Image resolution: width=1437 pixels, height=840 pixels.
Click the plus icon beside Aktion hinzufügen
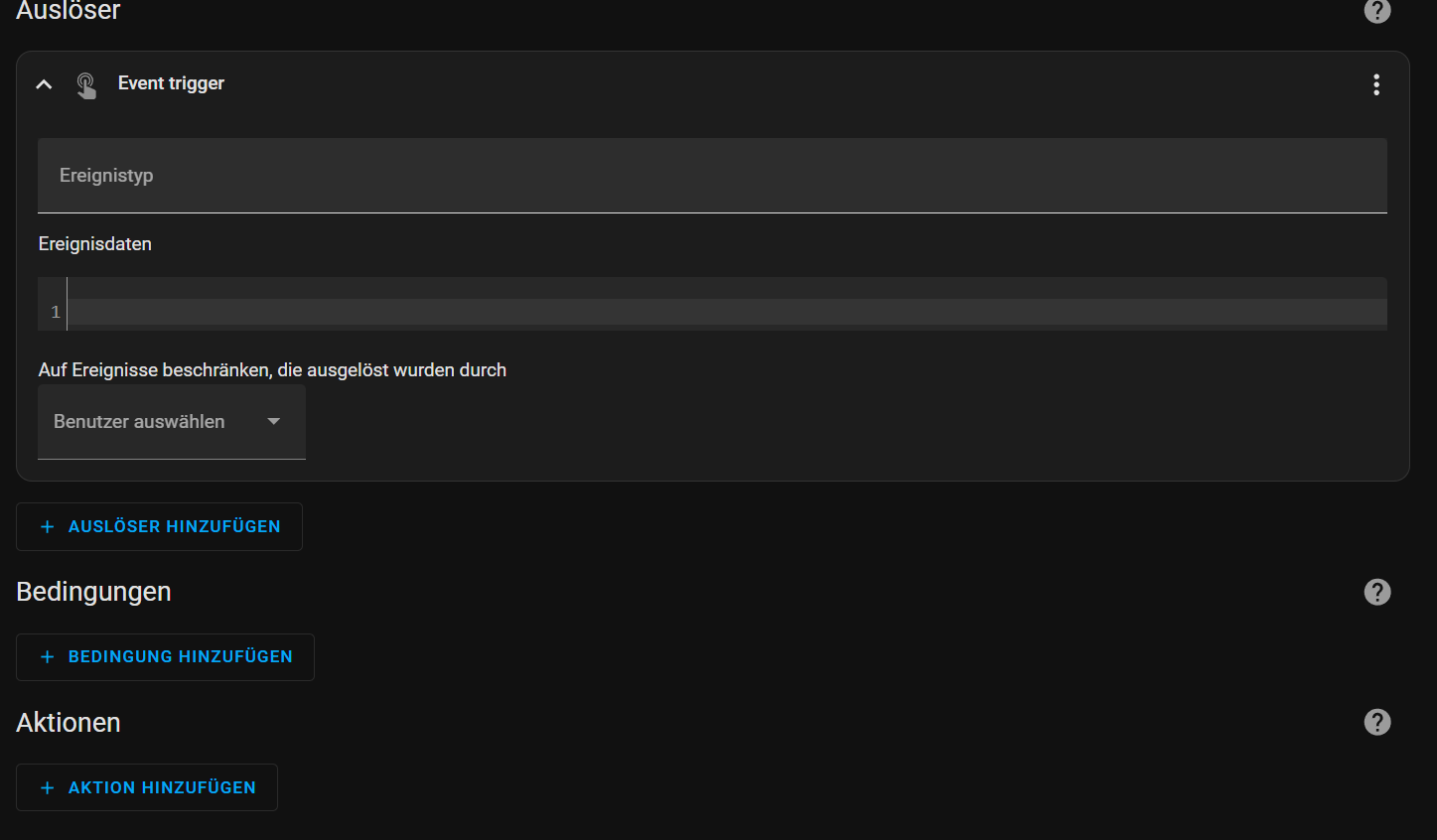[x=47, y=787]
